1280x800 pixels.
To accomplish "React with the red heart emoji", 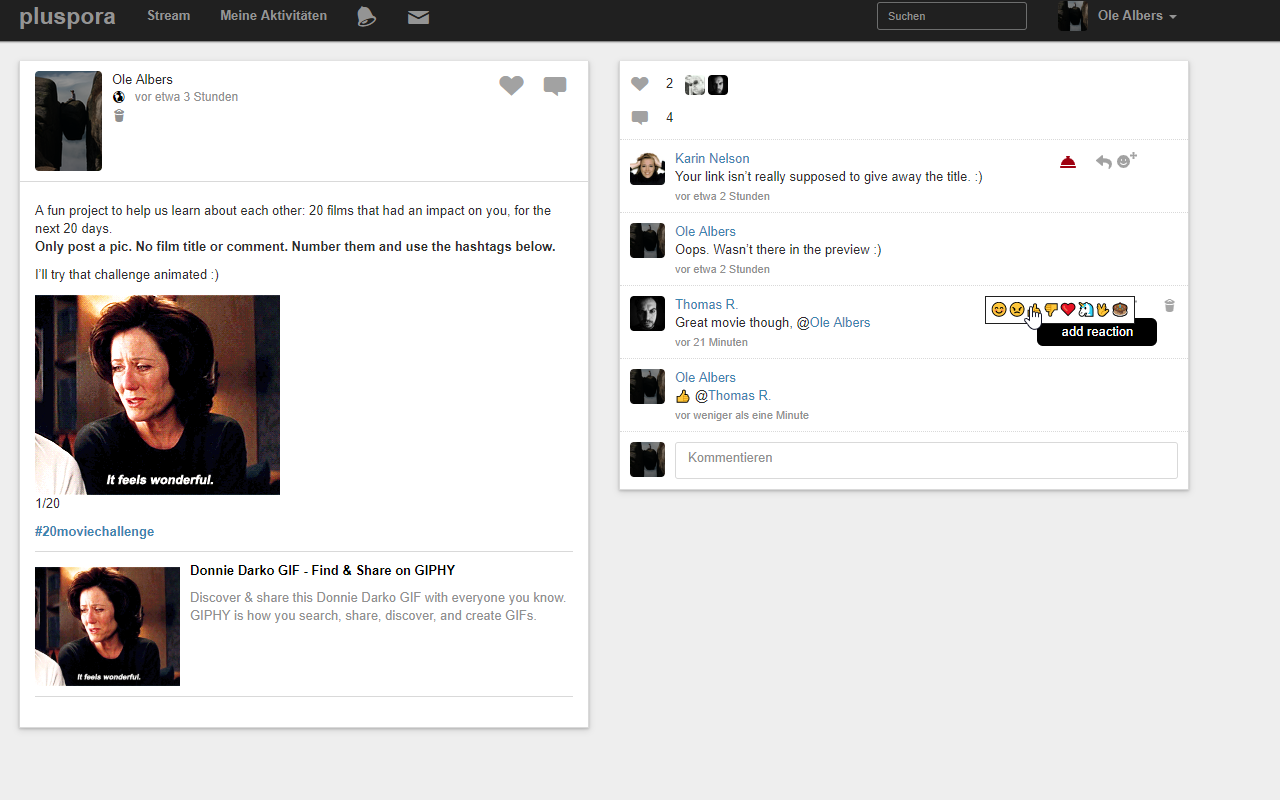I will pyautogui.click(x=1068, y=310).
